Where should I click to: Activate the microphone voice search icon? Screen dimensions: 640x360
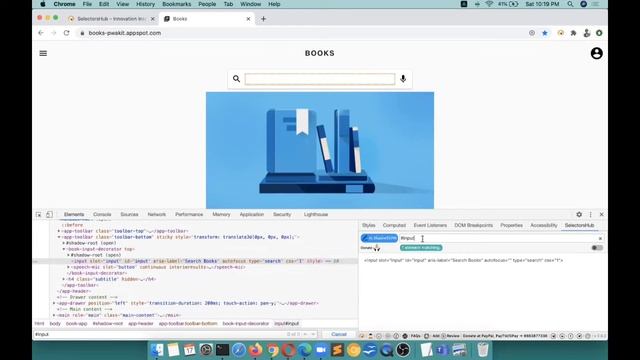click(x=403, y=79)
